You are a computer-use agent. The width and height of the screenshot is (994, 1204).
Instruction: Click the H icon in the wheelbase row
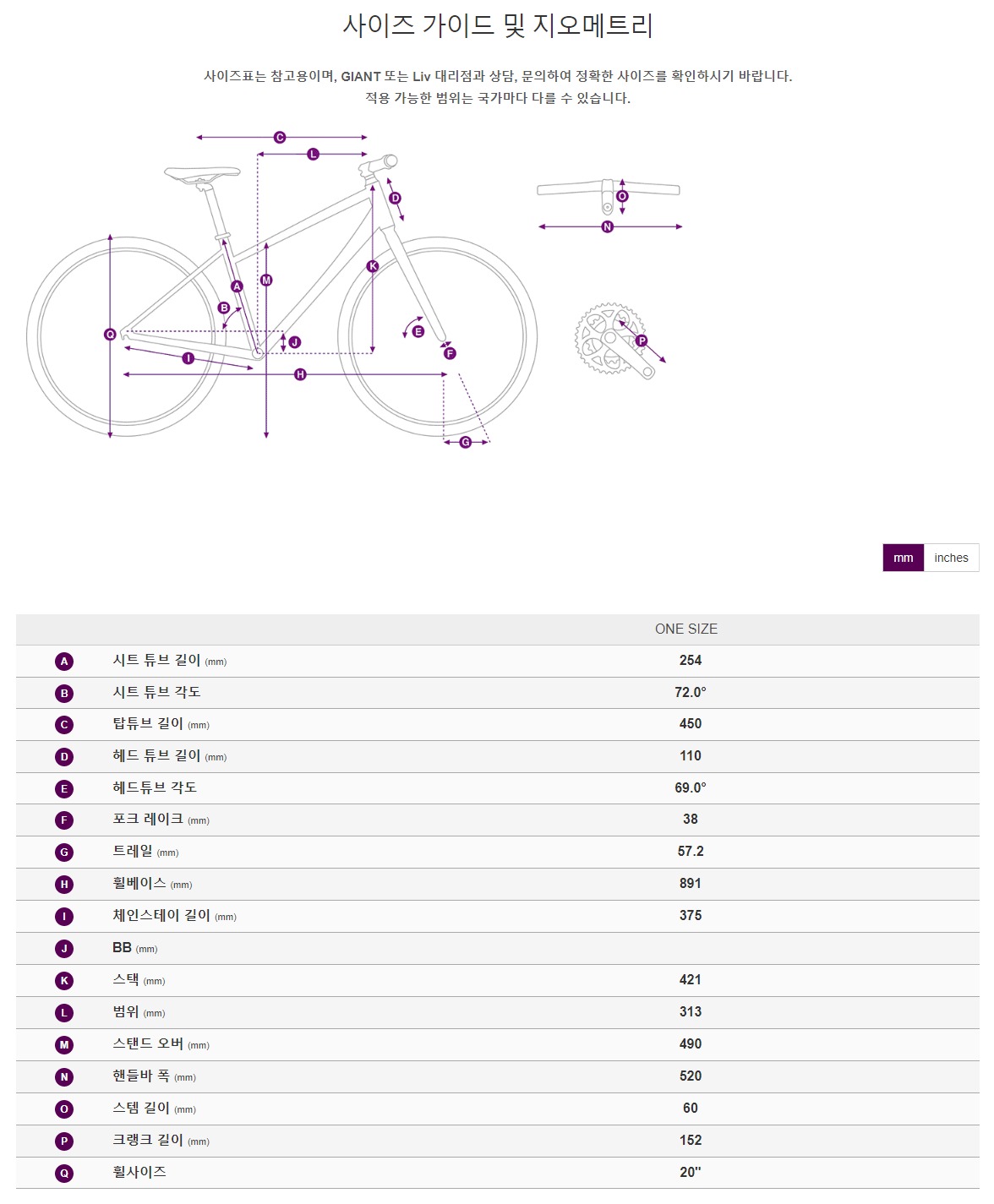(64, 885)
